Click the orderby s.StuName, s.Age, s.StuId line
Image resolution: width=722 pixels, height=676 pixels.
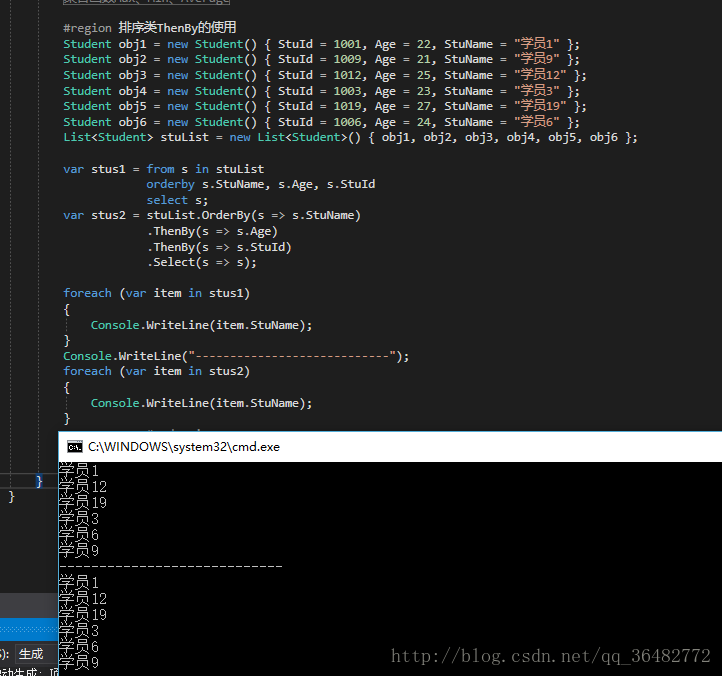(x=261, y=184)
